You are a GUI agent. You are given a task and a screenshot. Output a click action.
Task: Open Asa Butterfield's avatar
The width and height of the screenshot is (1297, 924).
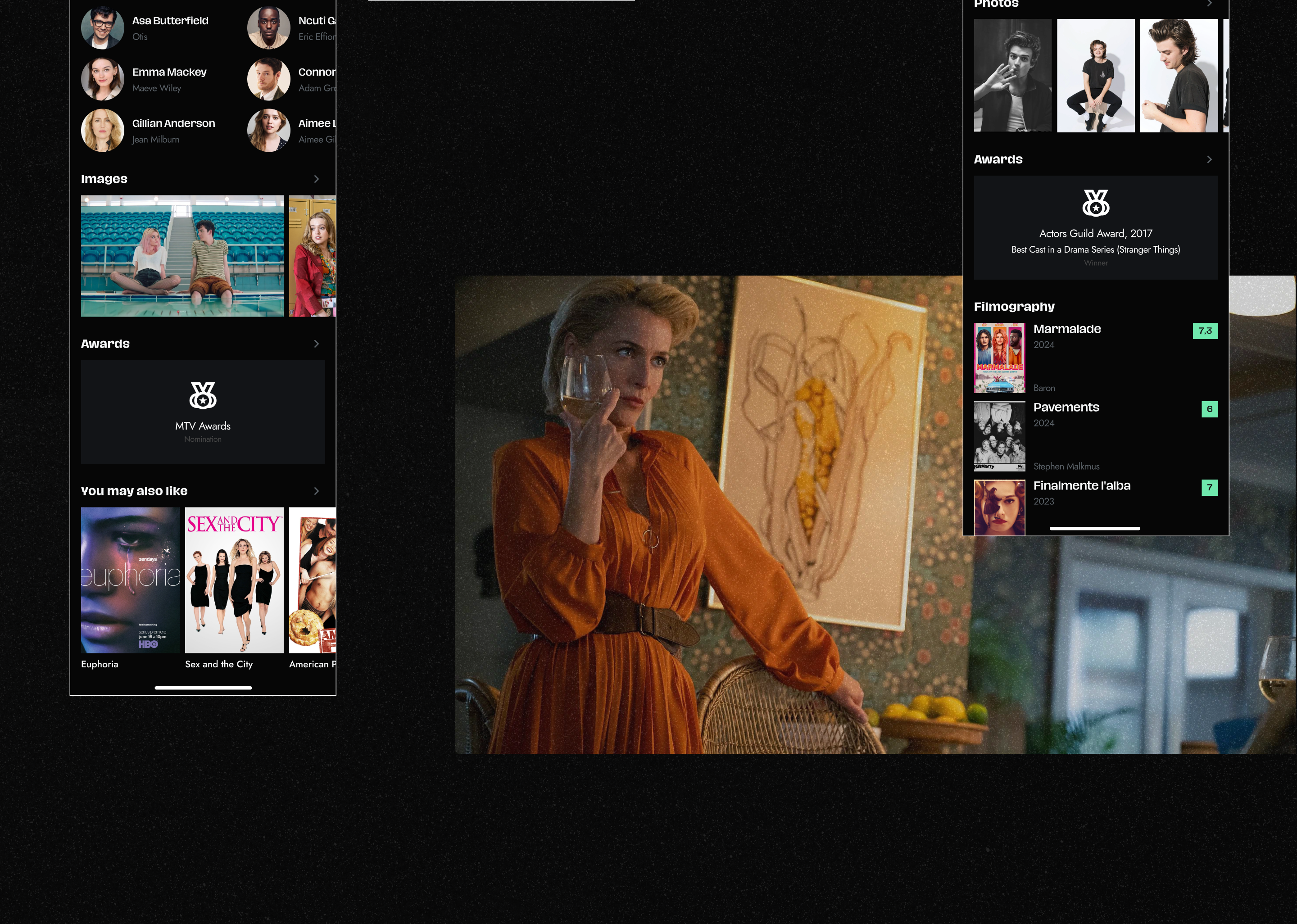(x=102, y=27)
